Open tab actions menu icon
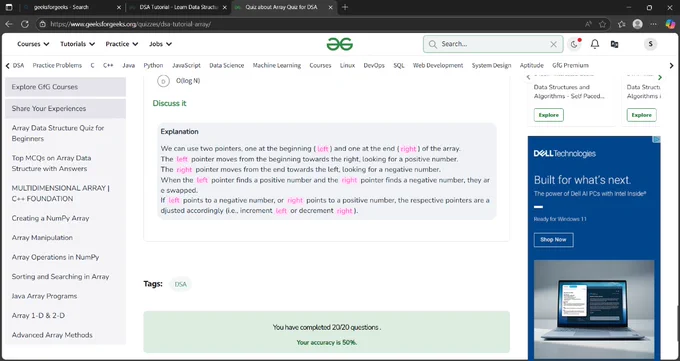The width and height of the screenshot is (680, 361). coord(9,7)
